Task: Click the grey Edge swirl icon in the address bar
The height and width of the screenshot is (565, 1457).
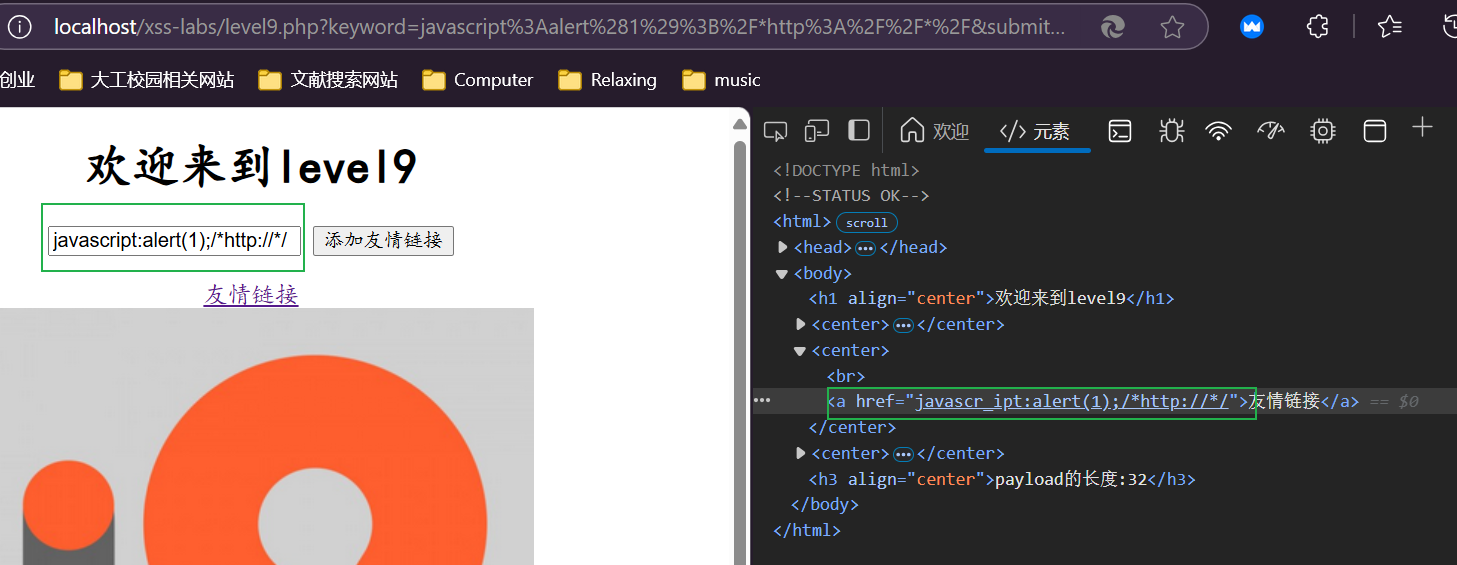Action: (x=1113, y=27)
